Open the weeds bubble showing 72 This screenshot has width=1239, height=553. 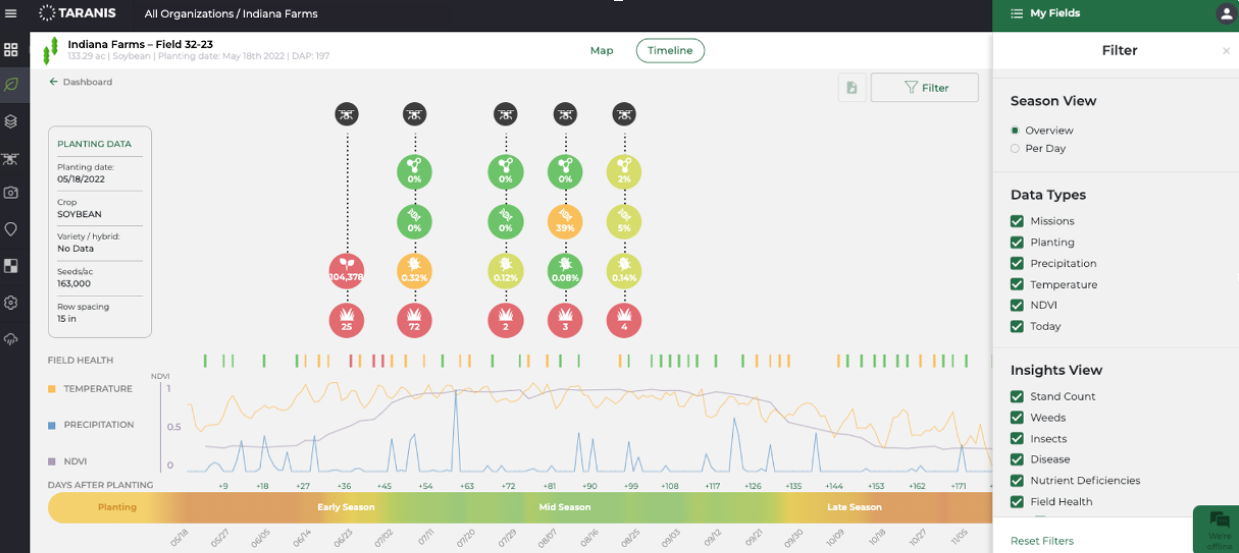414,321
